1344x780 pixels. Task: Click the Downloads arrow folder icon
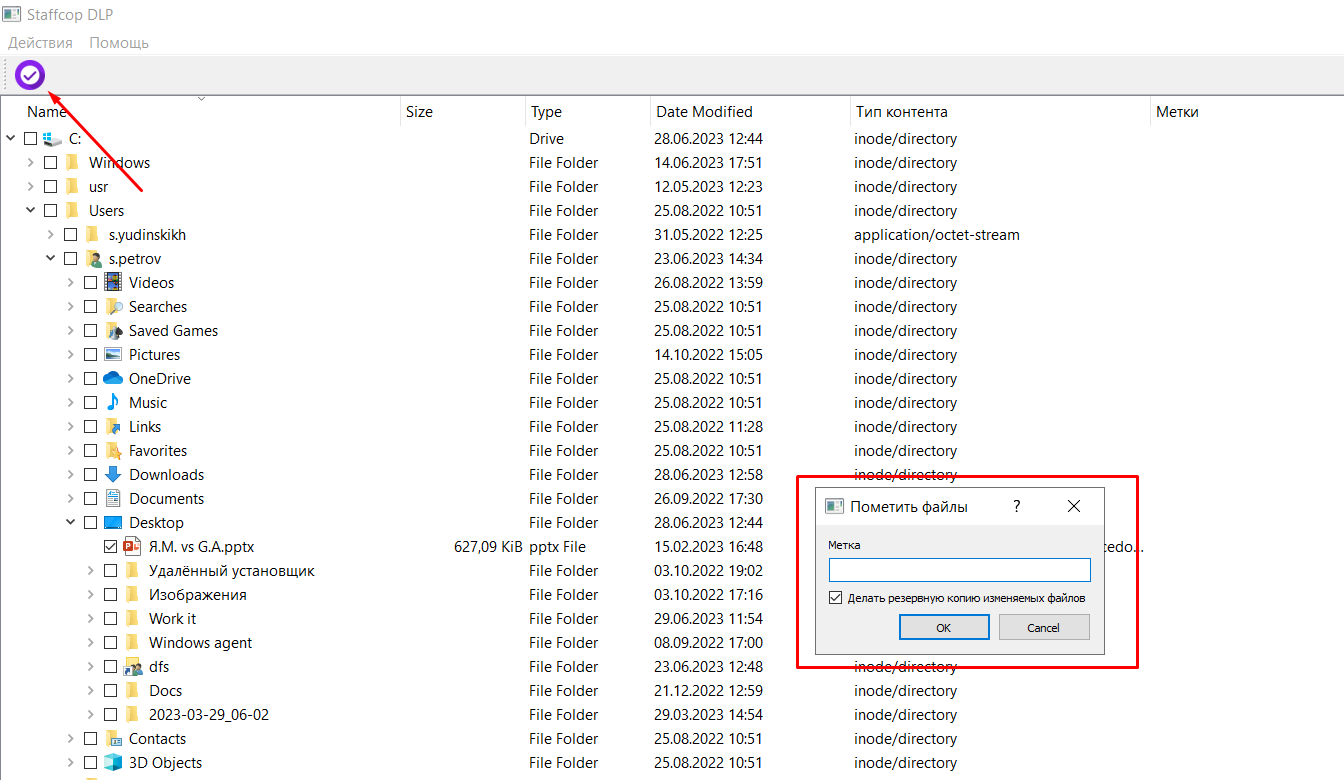[x=113, y=475]
